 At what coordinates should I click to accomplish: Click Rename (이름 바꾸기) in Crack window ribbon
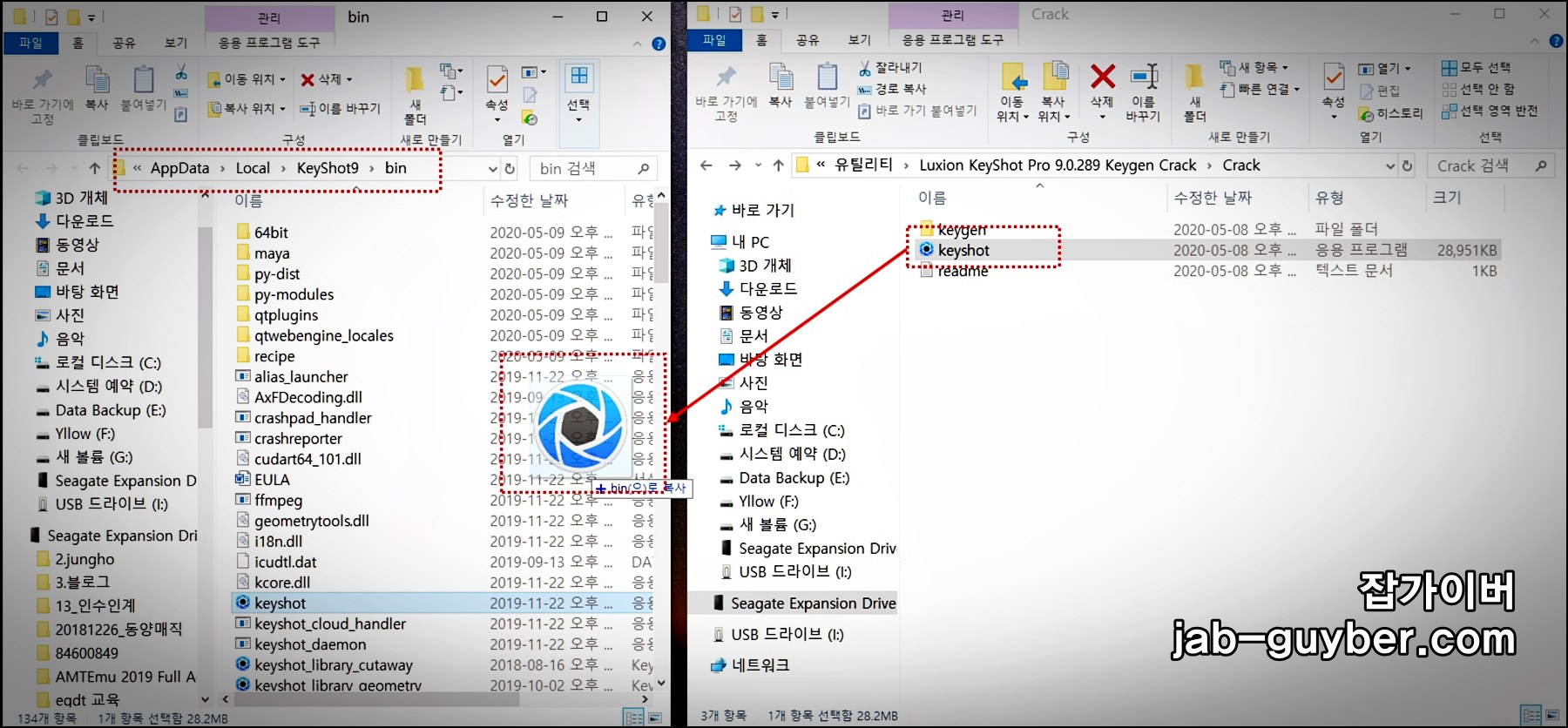click(x=1143, y=93)
